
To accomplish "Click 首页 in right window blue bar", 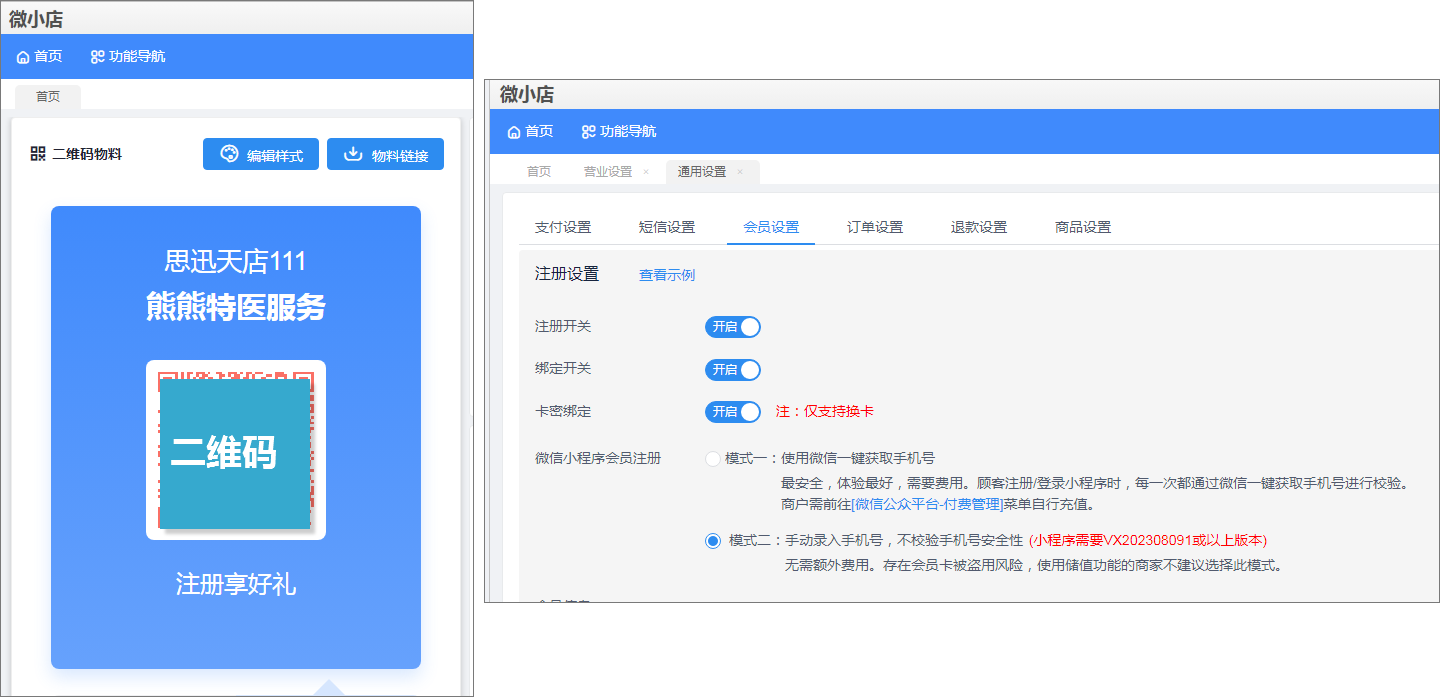I will pyautogui.click(x=539, y=132).
